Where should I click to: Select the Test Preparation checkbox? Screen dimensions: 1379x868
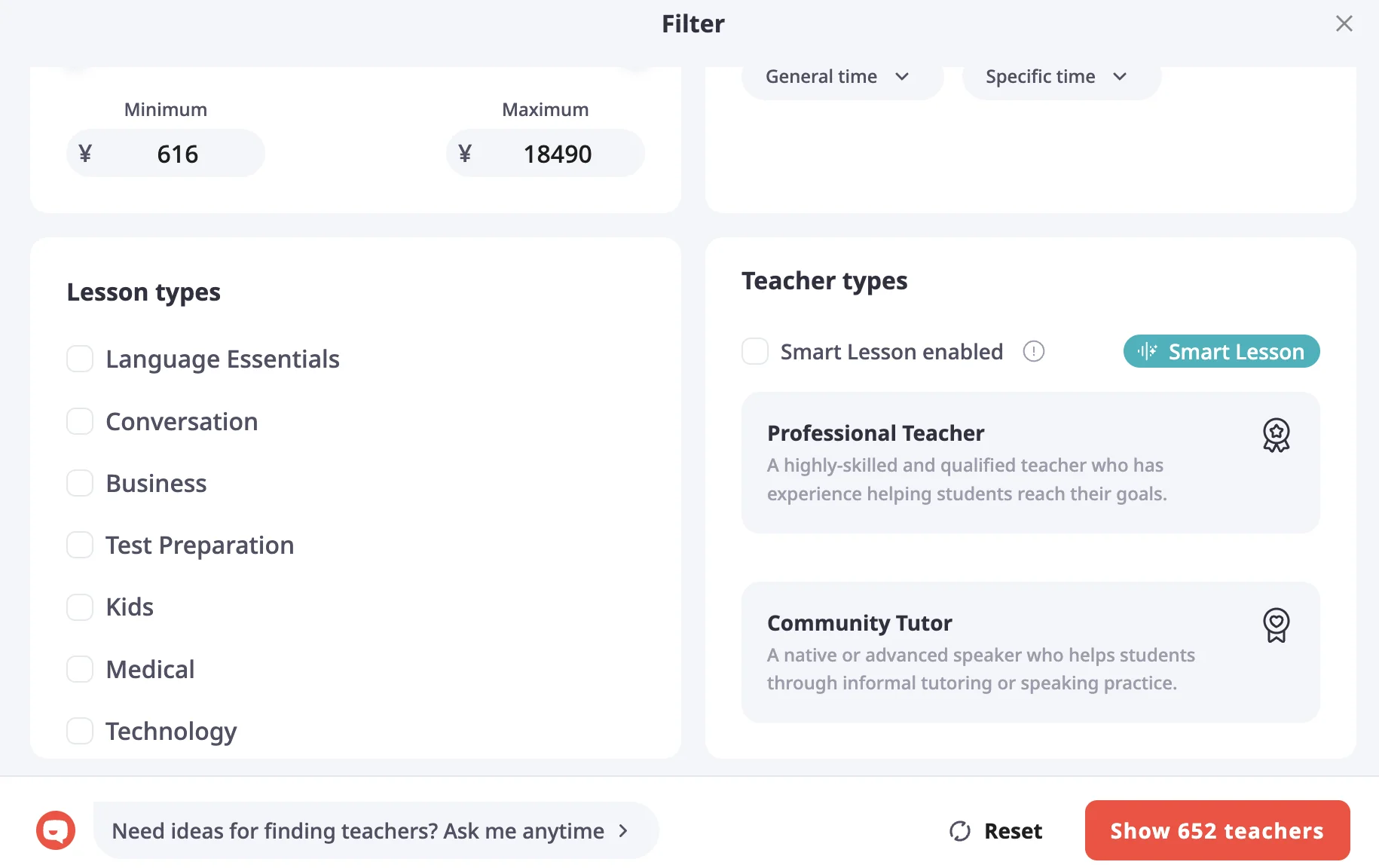click(80, 545)
